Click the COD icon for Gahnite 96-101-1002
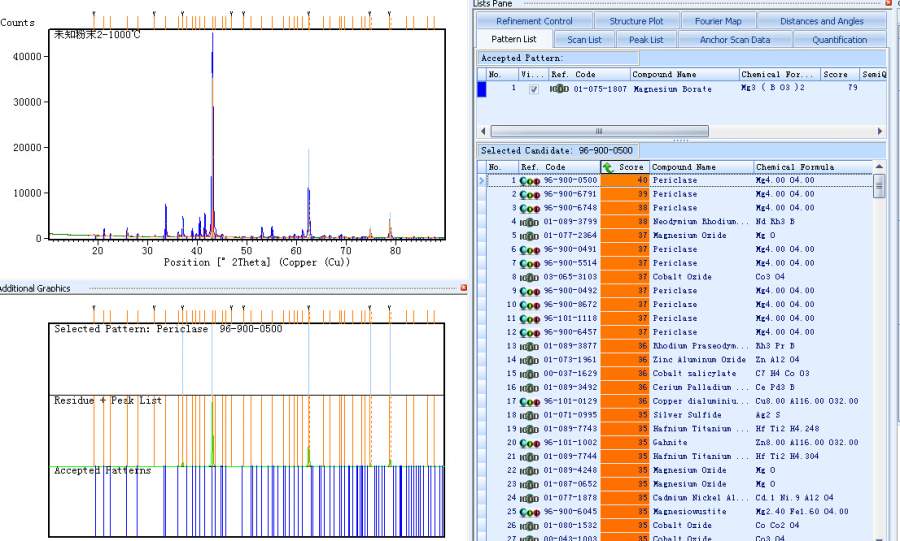 pos(530,442)
